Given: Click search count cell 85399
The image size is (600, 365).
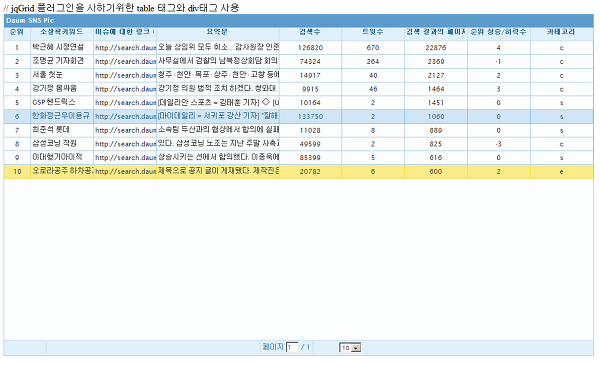Looking at the screenshot, I should click(x=310, y=158).
